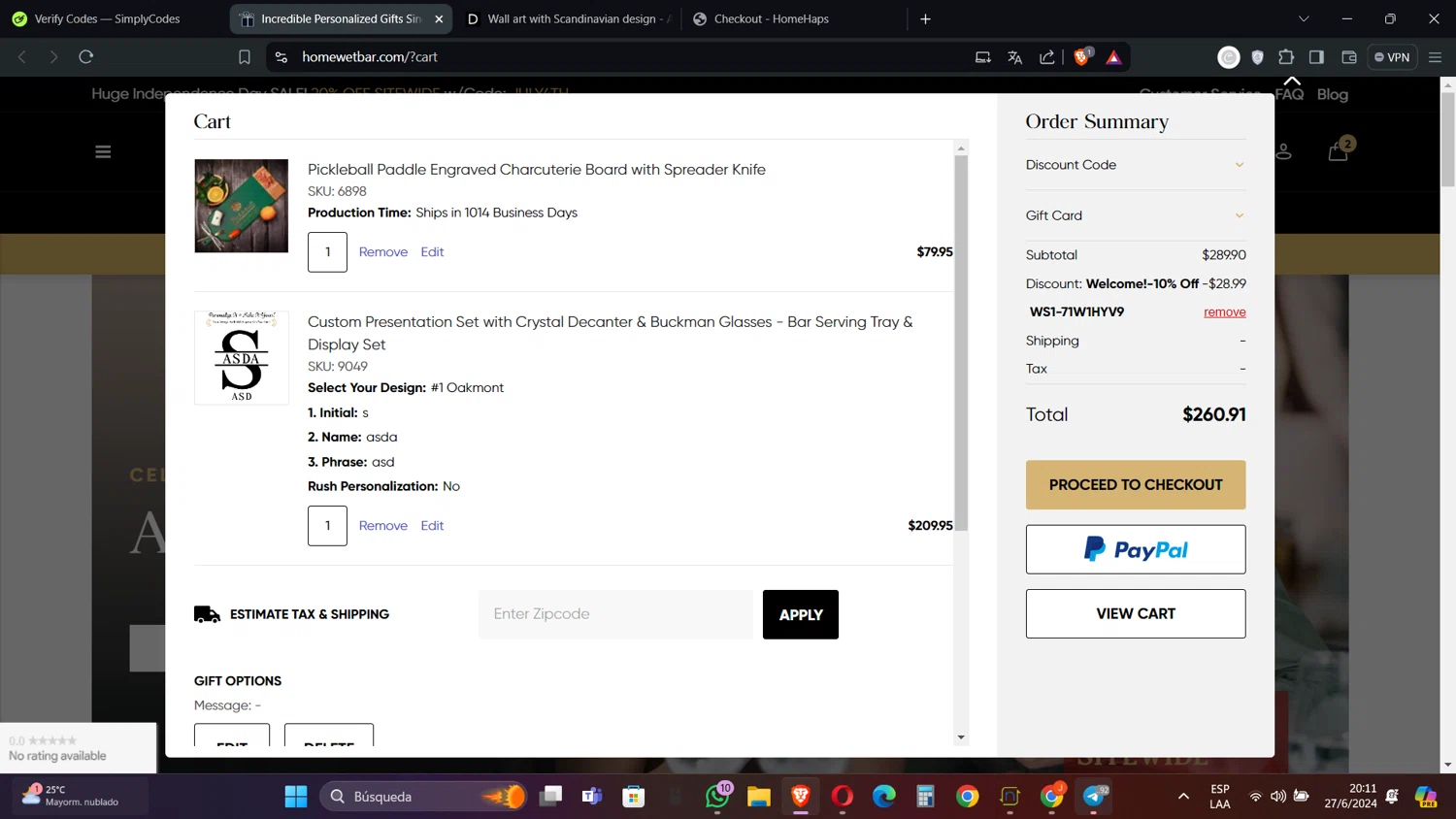Expand the Discount Code section
Viewport: 1456px width, 819px height.
click(1136, 165)
